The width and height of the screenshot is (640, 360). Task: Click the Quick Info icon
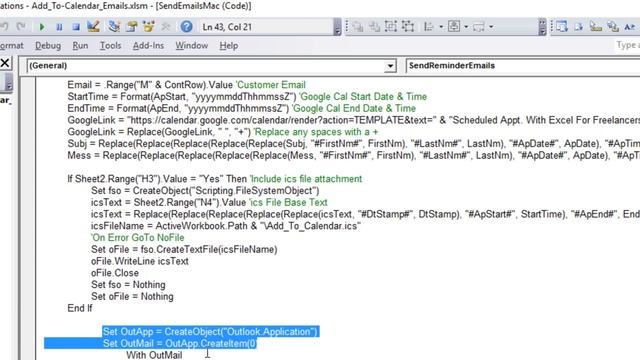pos(596,27)
